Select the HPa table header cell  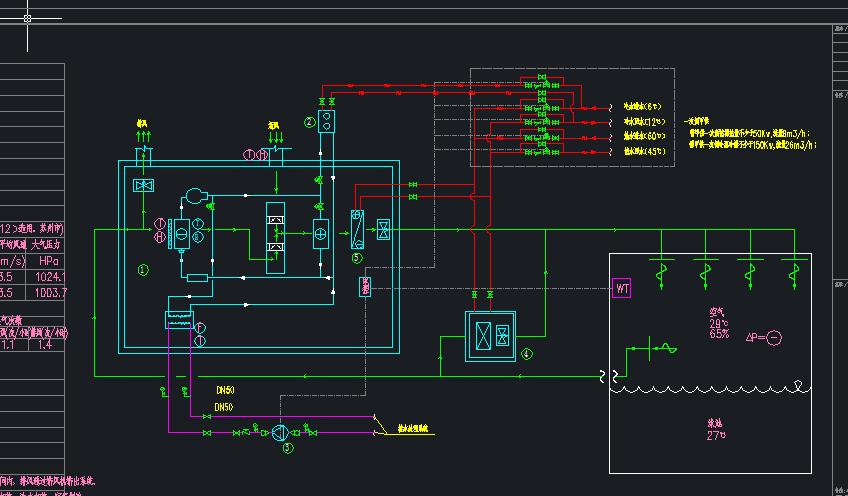49,261
